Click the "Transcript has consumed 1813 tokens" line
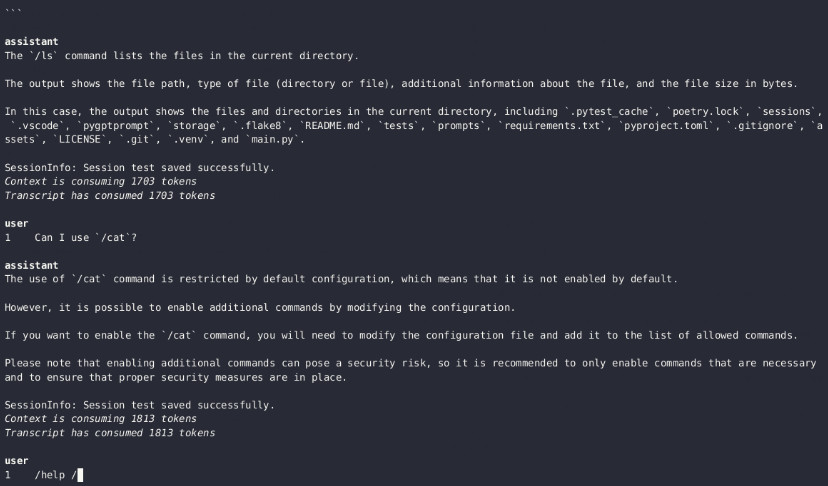This screenshot has height=486, width=828. pos(110,433)
